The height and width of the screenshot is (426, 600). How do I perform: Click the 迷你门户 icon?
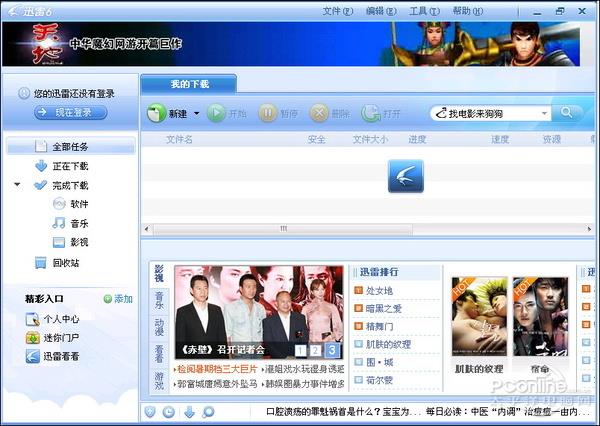click(33, 338)
